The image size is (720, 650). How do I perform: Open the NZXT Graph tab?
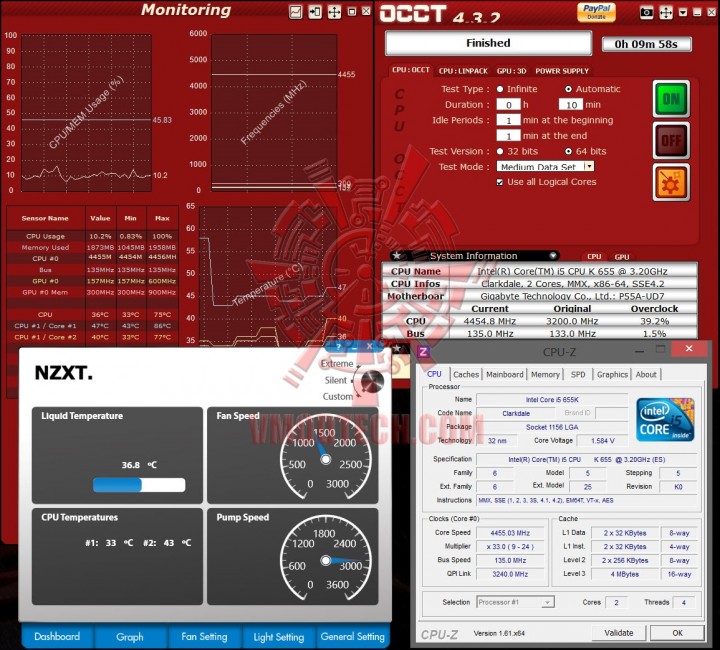pyautogui.click(x=129, y=637)
